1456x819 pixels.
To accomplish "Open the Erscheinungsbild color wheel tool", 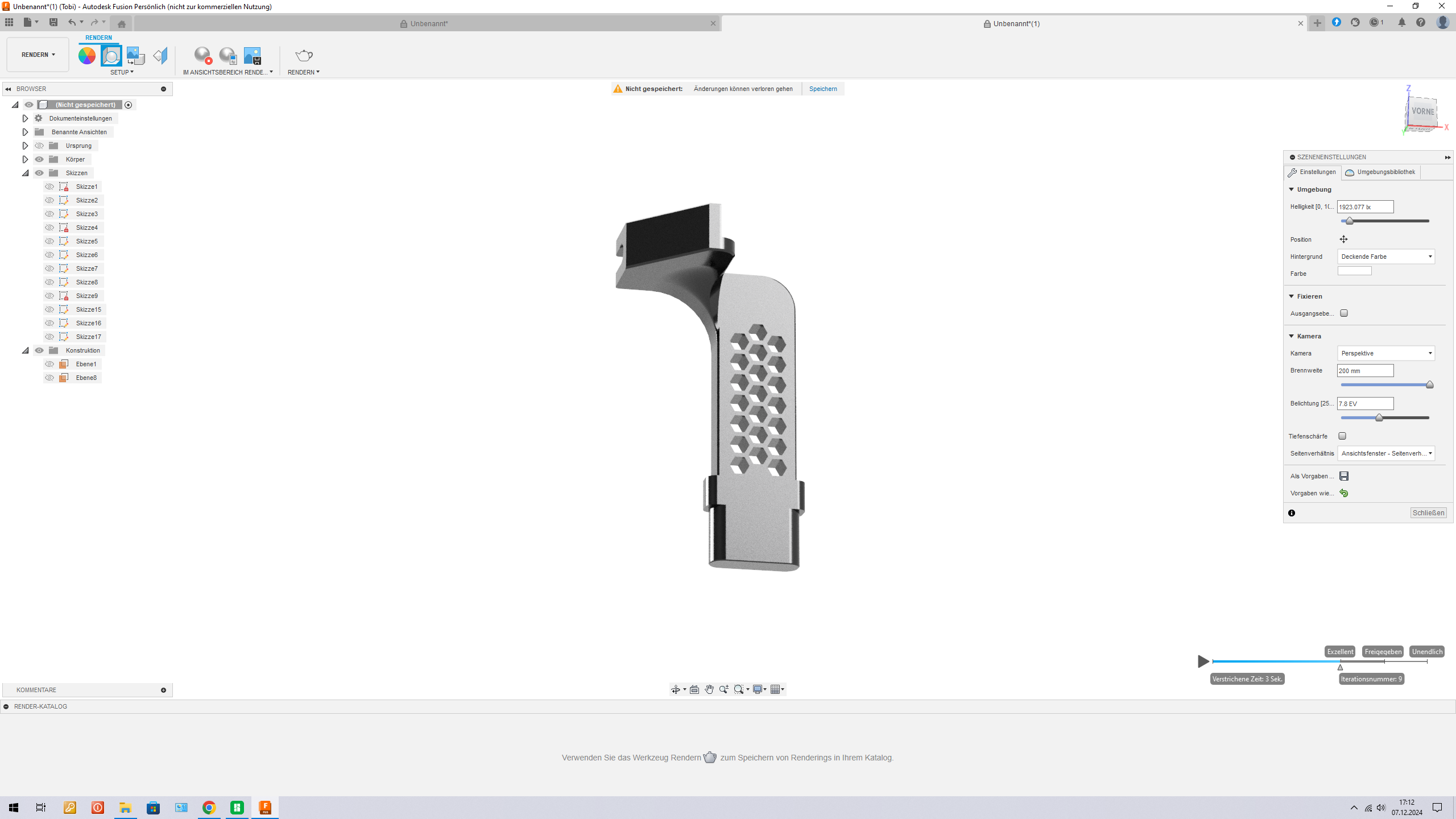I will [86, 55].
